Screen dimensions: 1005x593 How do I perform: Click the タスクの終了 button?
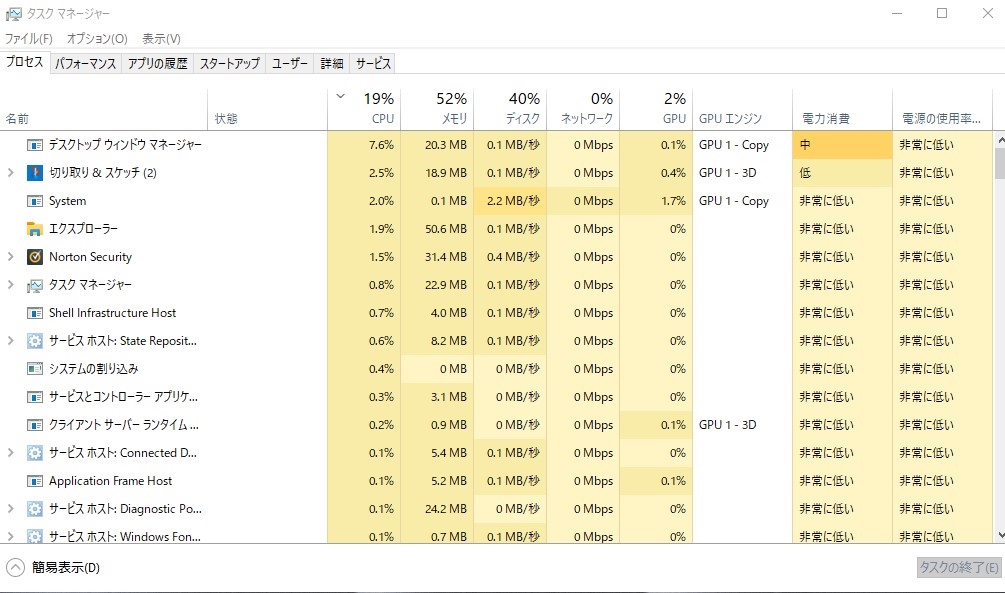(958, 568)
